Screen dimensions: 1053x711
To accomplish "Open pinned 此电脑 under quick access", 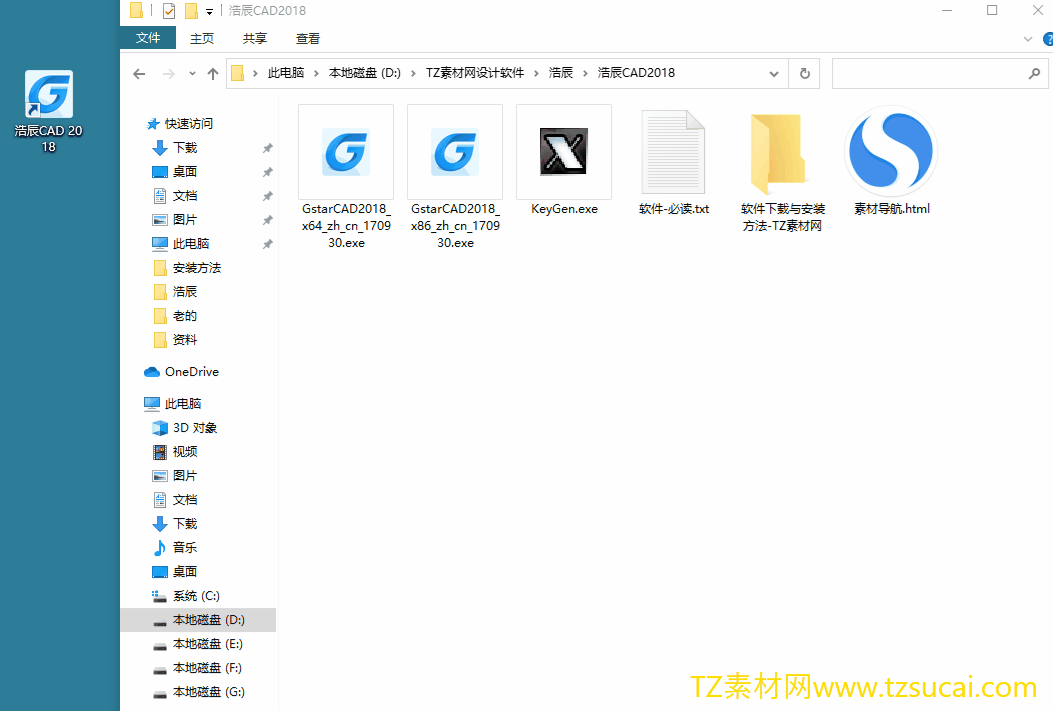I will tap(181, 244).
